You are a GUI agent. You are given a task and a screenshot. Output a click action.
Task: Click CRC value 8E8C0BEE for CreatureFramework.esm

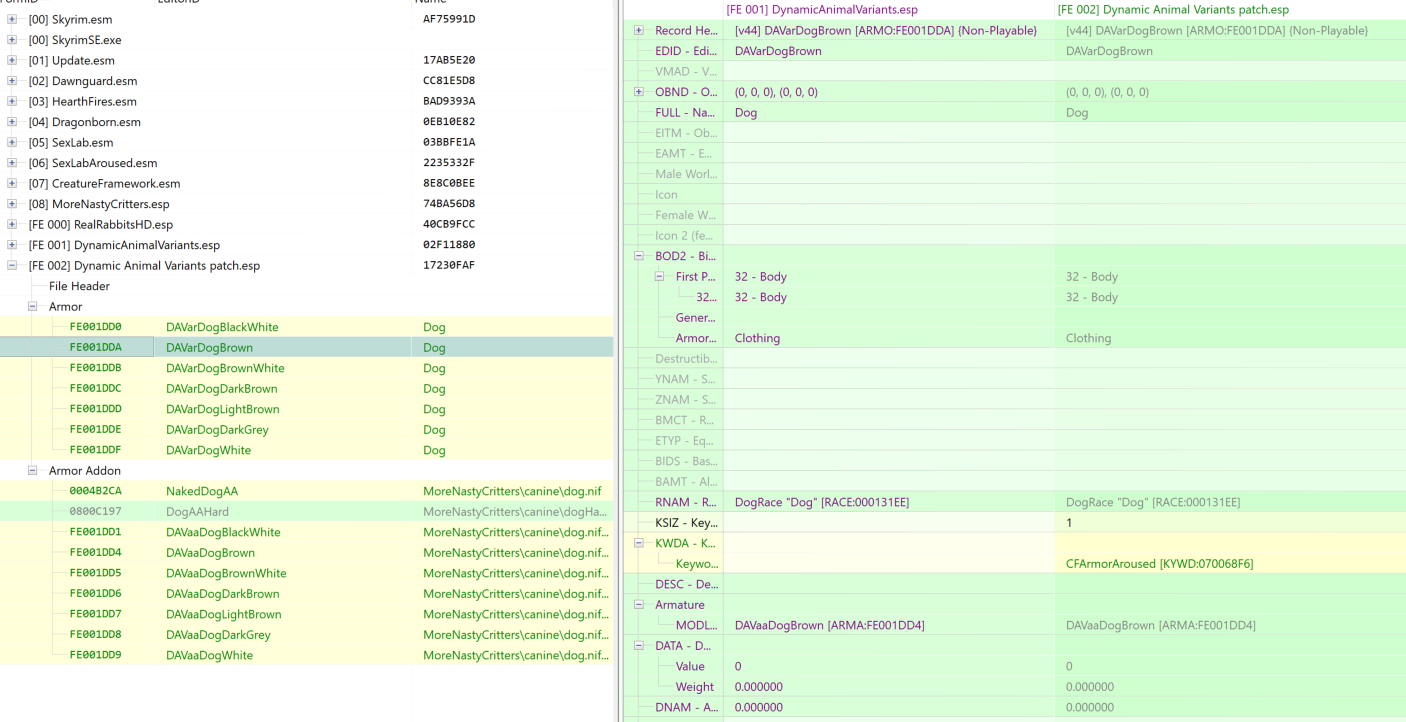(x=449, y=183)
